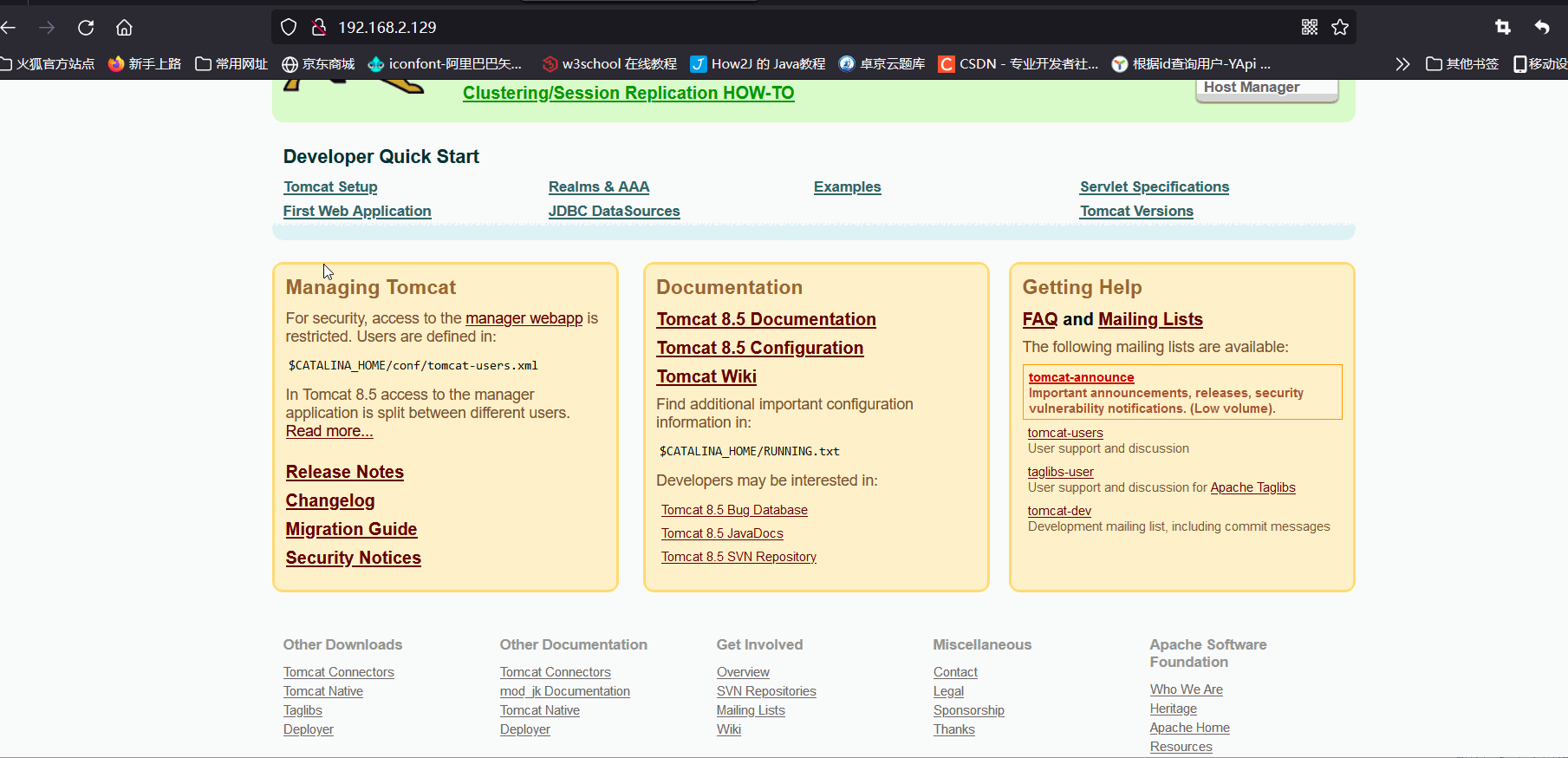Open 常用网址 bookmark folder
This screenshot has width=1568, height=758.
[231, 64]
